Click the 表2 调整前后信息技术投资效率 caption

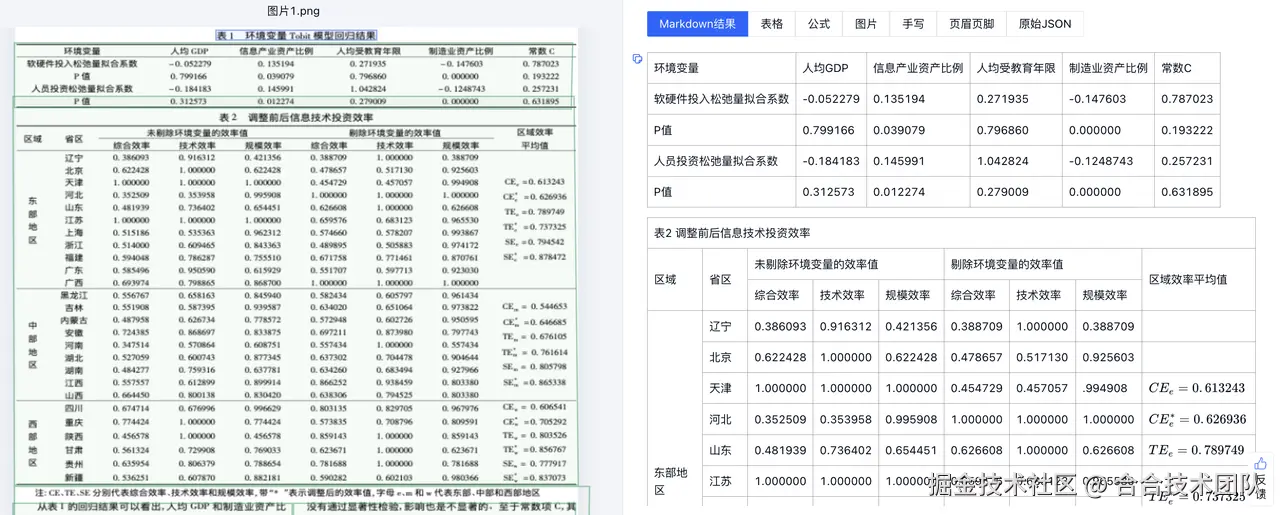point(732,232)
